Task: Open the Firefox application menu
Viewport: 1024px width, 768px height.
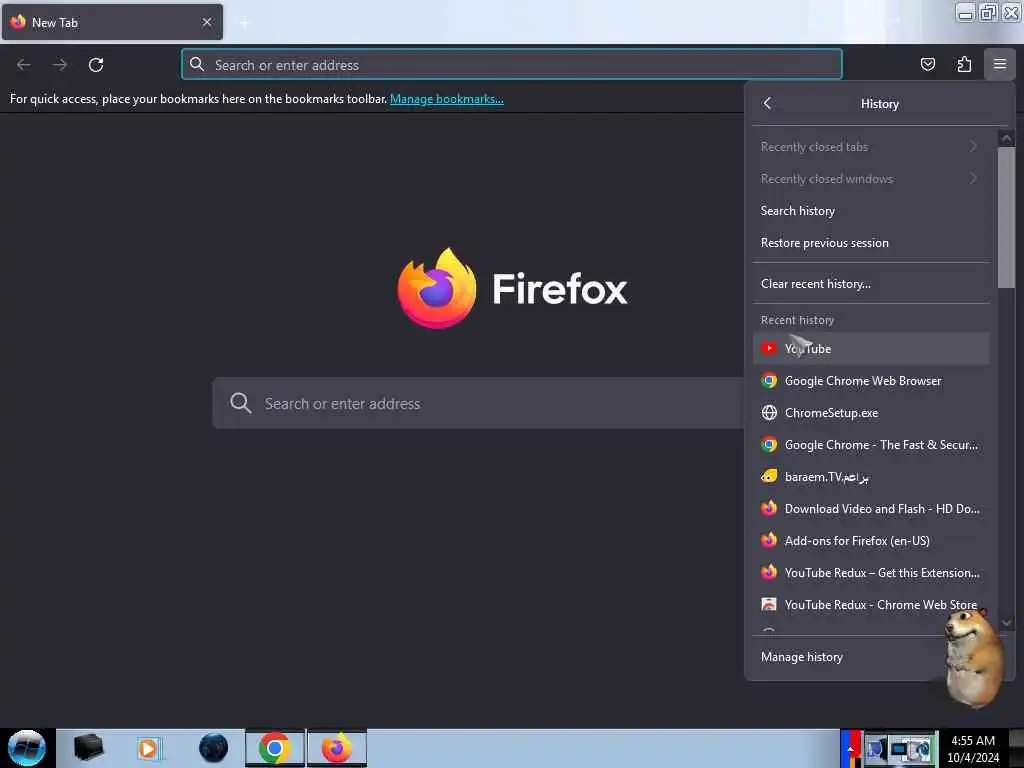Action: click(x=999, y=64)
